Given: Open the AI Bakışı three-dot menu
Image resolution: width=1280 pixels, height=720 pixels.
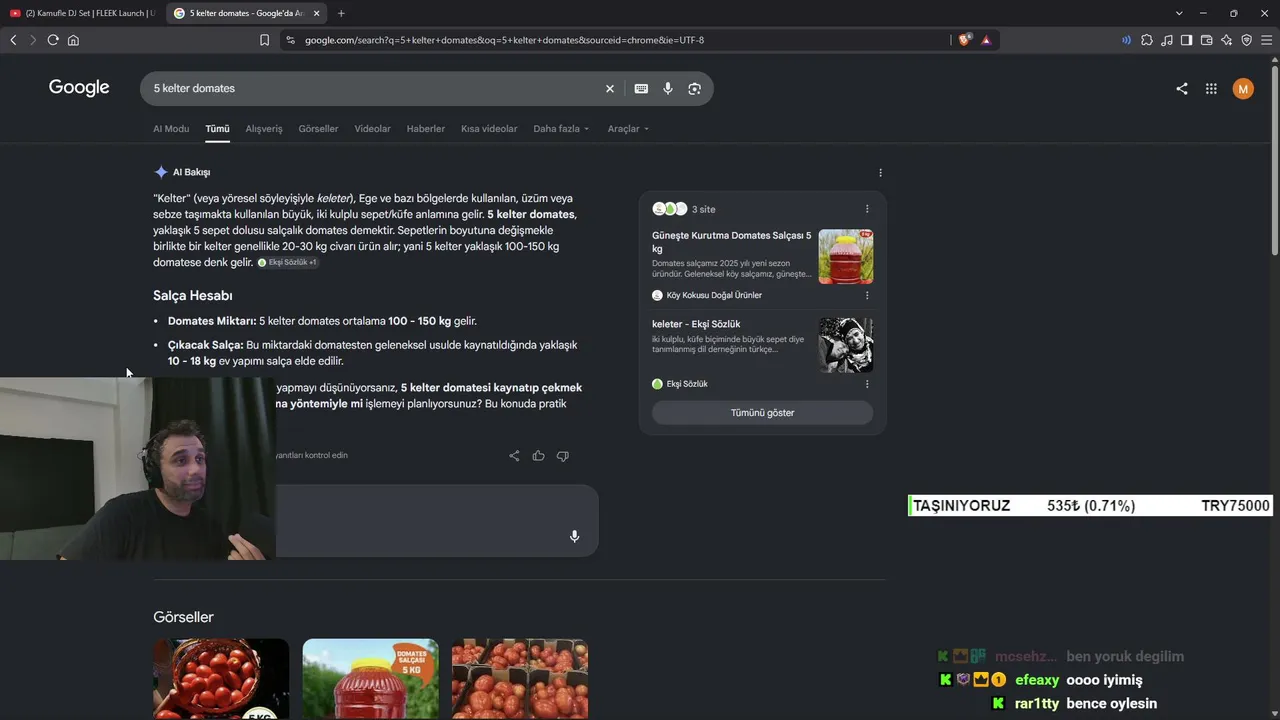Looking at the screenshot, I should pos(880,172).
